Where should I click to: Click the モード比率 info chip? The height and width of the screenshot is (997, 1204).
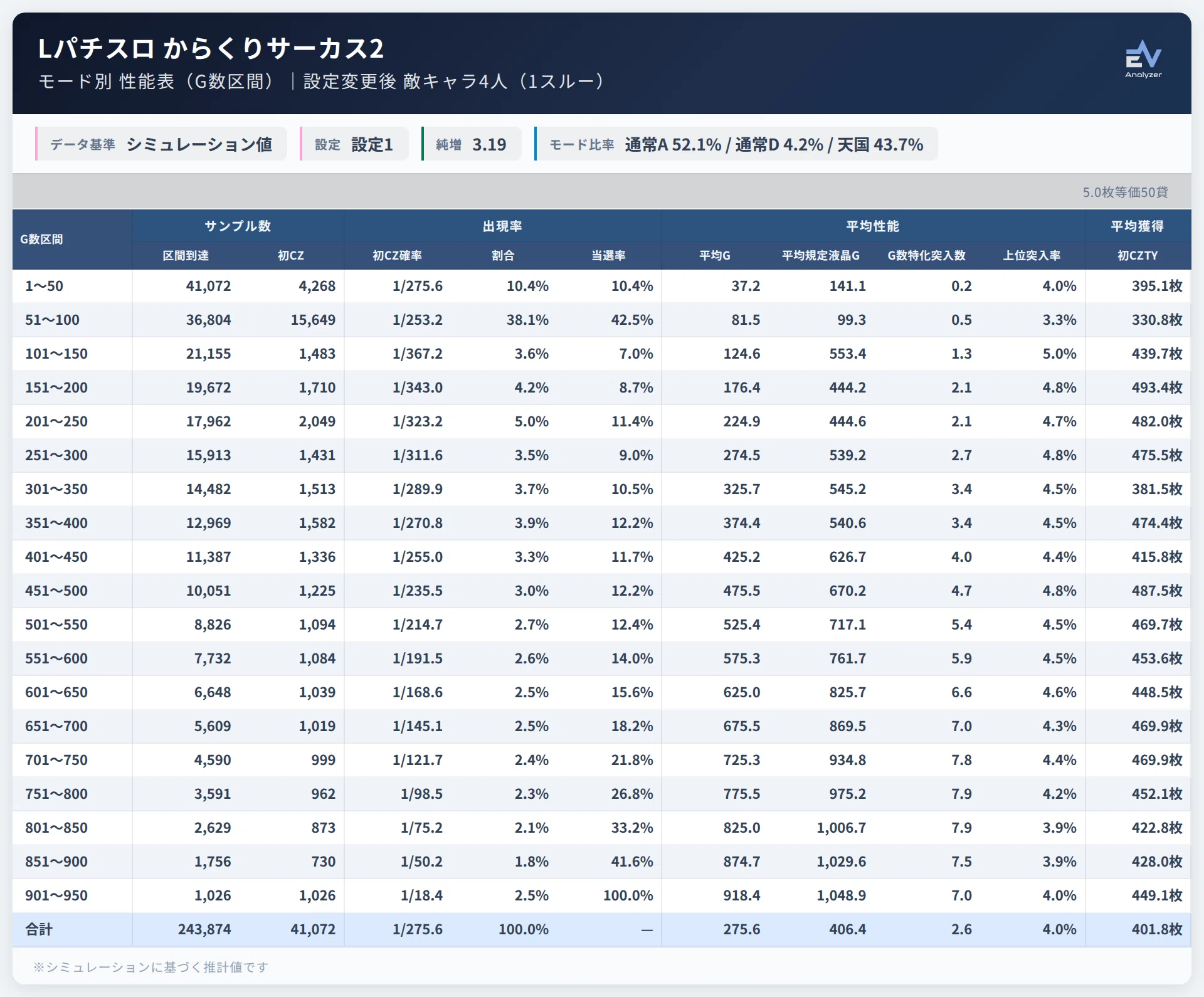736,144
